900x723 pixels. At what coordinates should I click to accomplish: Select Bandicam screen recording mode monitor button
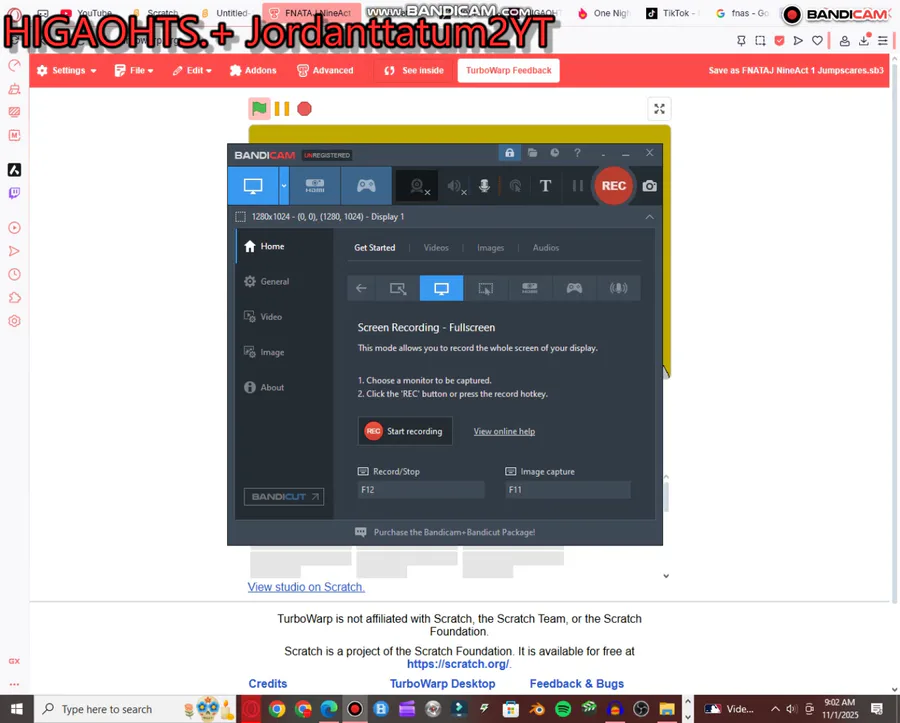tap(253, 186)
